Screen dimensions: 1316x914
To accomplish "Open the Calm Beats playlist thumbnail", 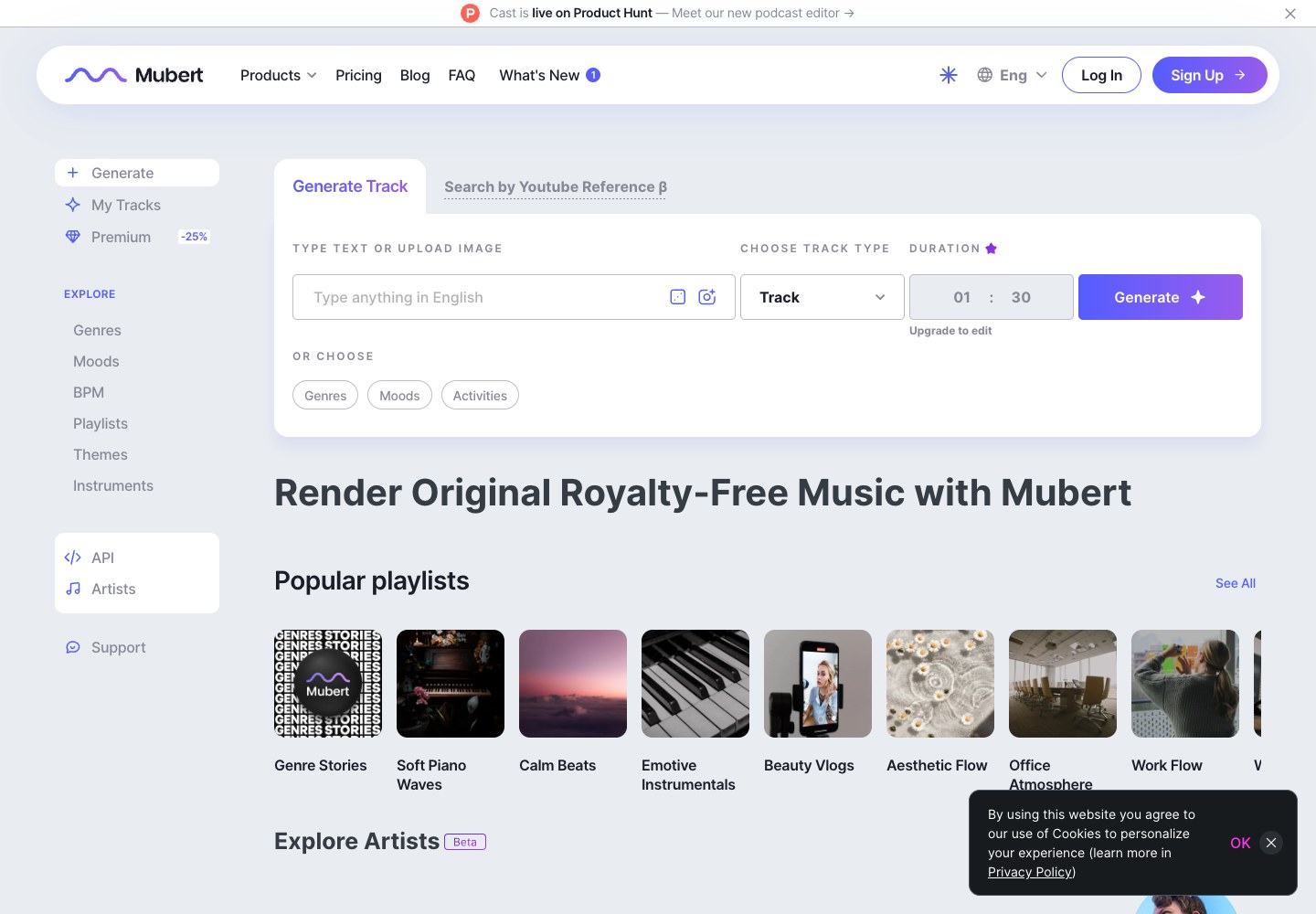I will [573, 684].
